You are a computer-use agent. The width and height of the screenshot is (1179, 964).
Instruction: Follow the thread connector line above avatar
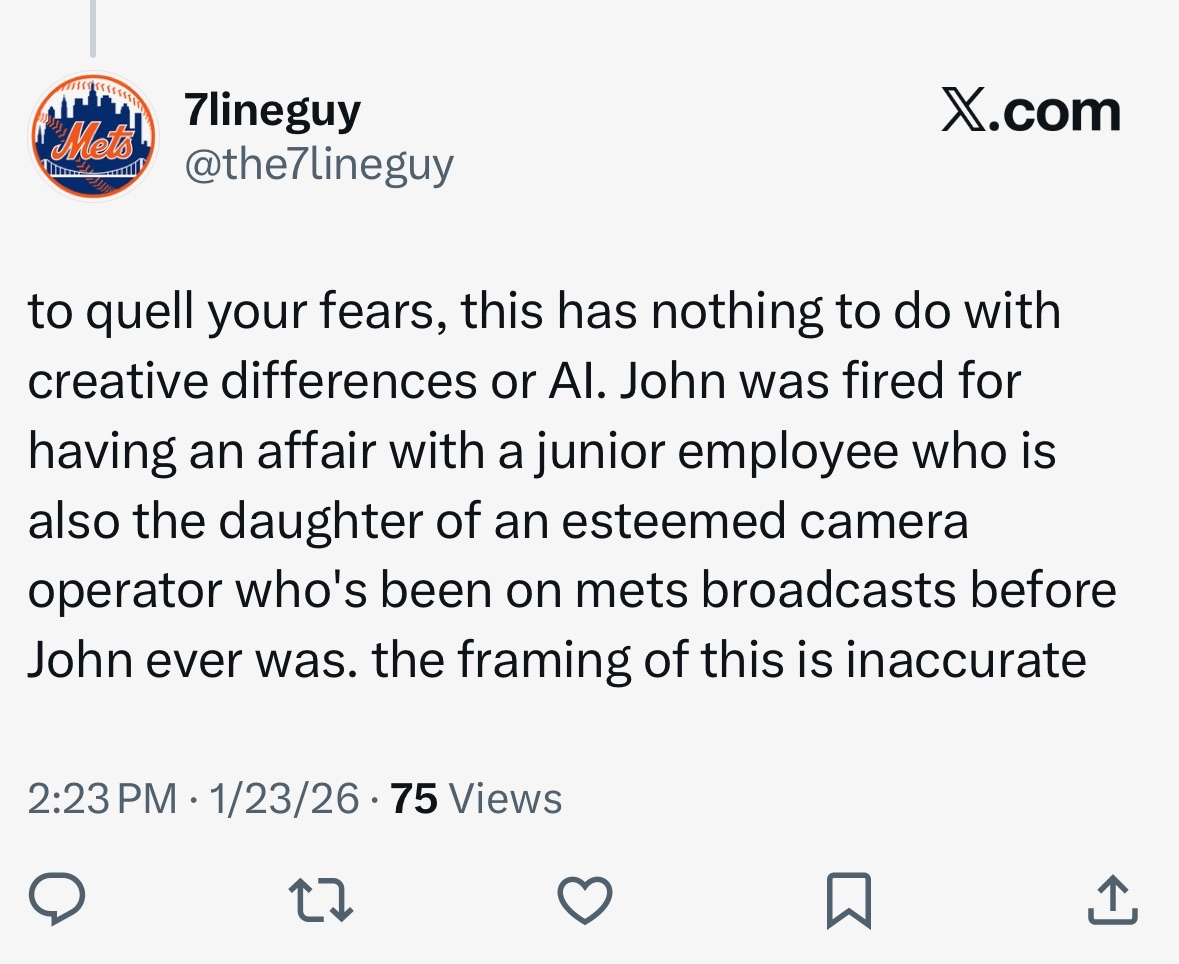[x=92, y=27]
